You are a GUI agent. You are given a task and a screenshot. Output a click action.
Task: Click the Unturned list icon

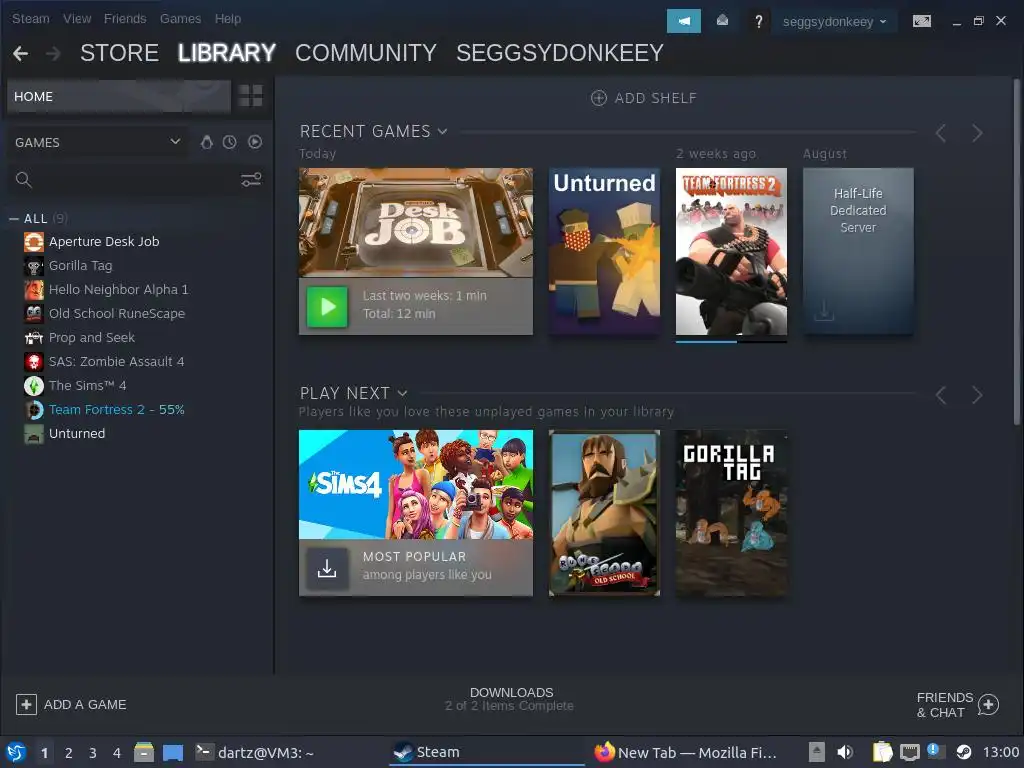coord(34,434)
